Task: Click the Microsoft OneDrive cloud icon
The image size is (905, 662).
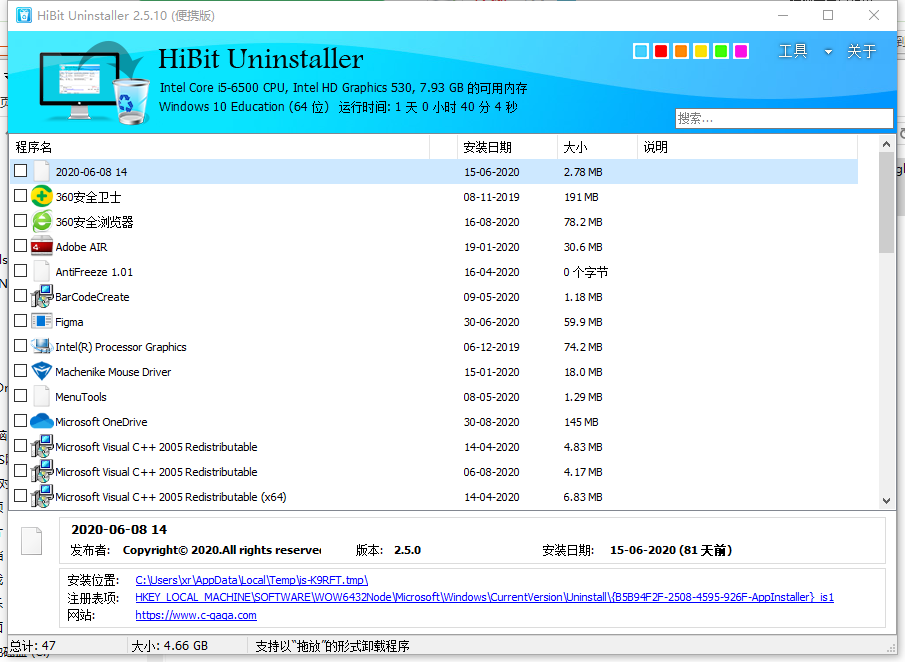Action: [x=42, y=421]
